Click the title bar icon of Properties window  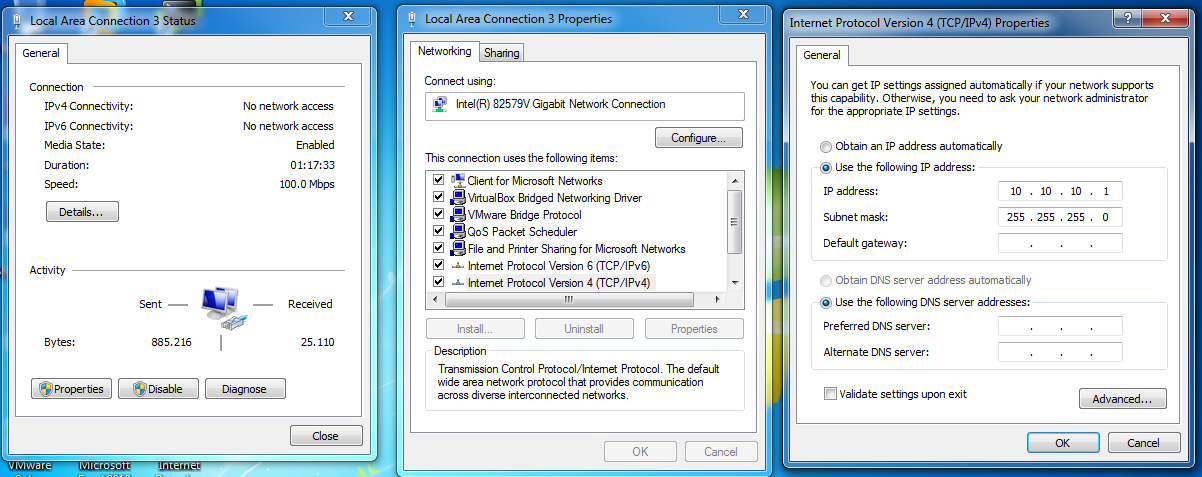[x=413, y=18]
